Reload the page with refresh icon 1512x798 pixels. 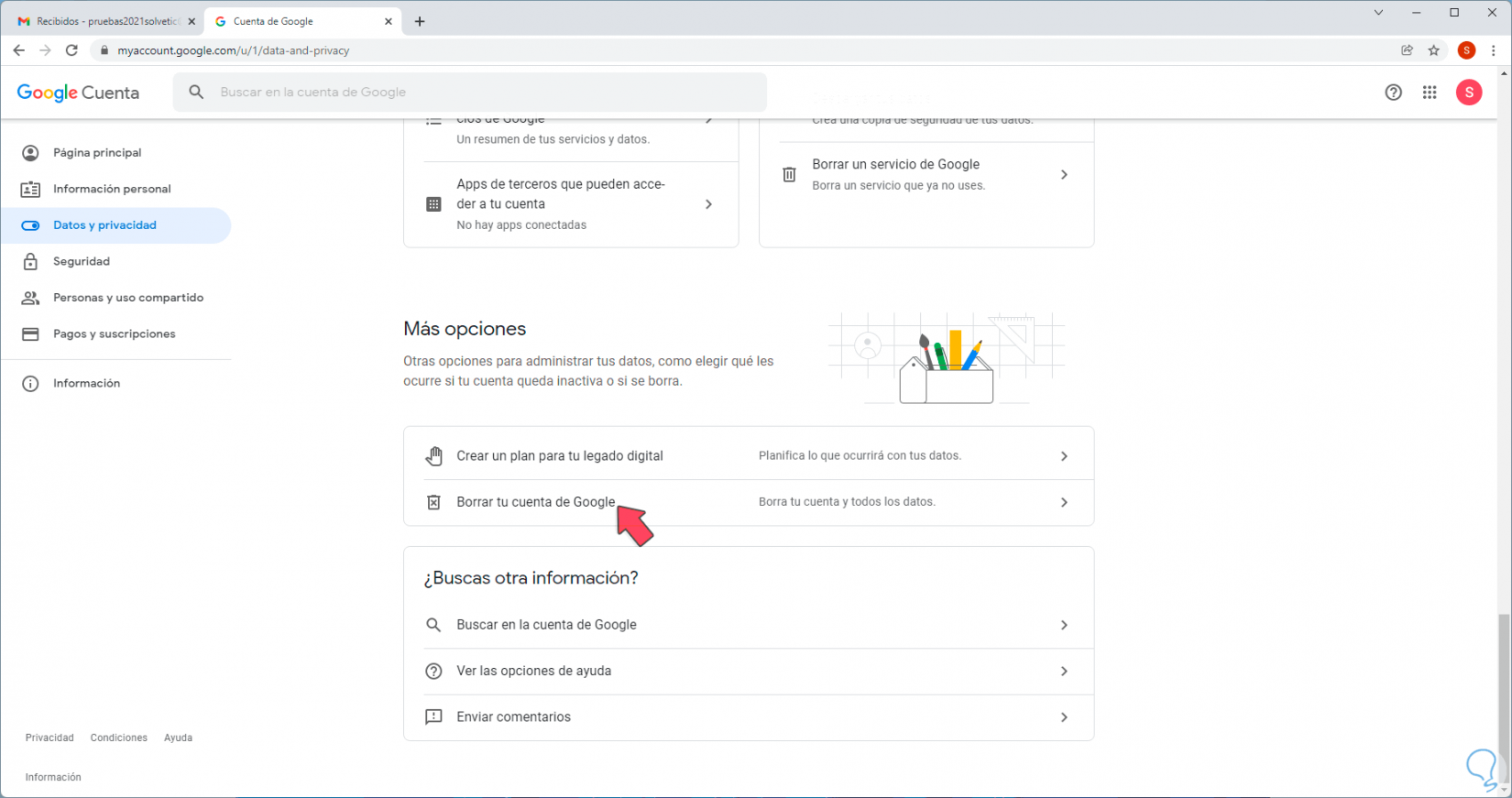[71, 50]
